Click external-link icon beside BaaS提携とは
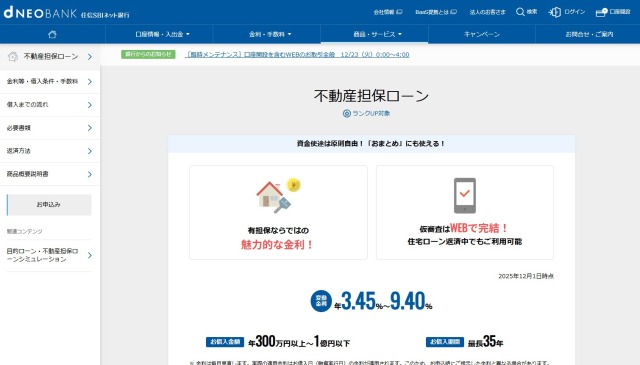The width and height of the screenshot is (640, 365). tap(453, 12)
